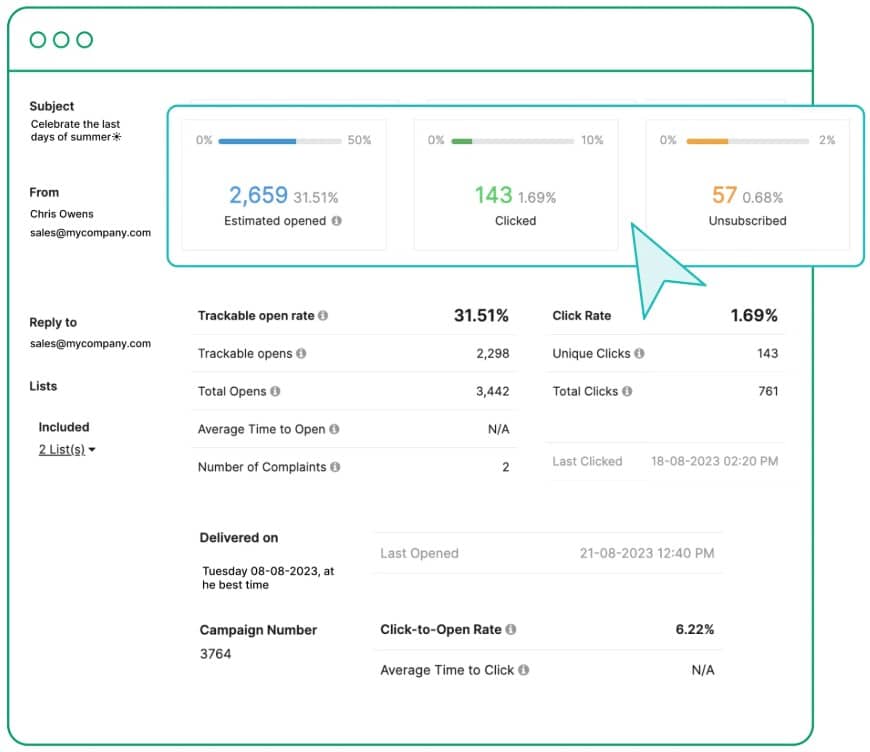Image resolution: width=870 pixels, height=752 pixels.
Task: Select the Total Opens value 3,442
Action: coord(493,391)
